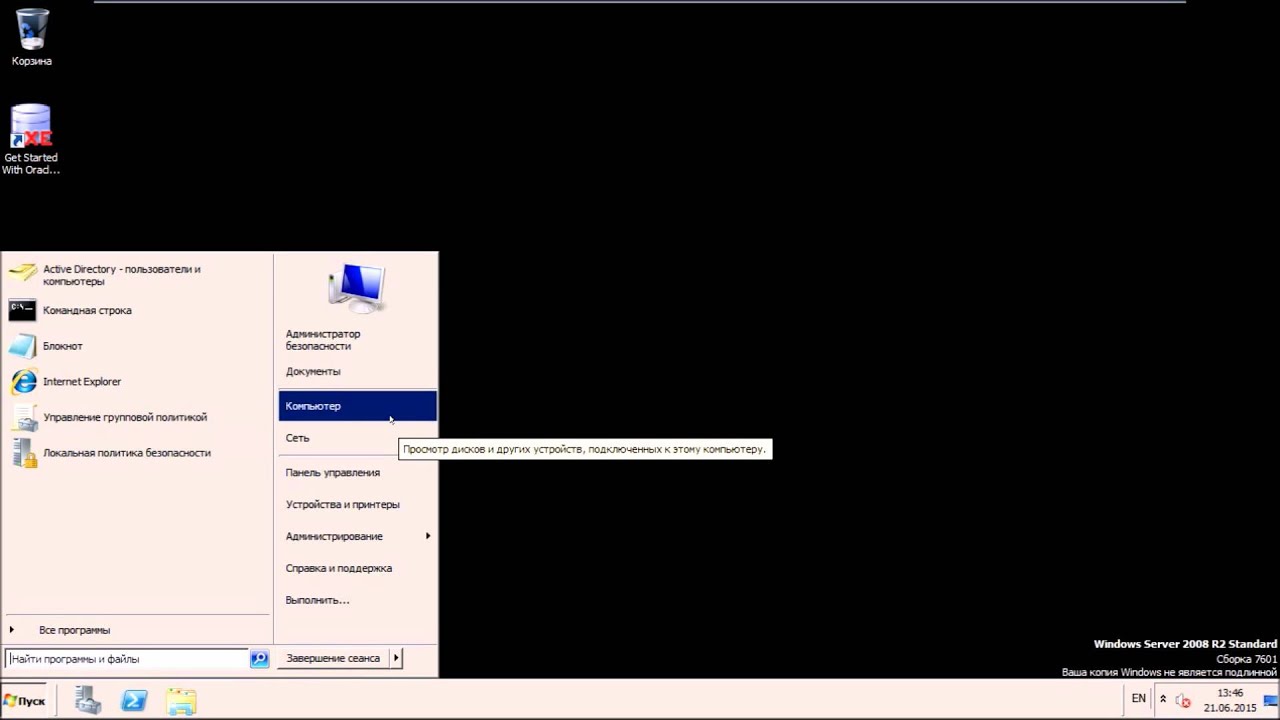1280x720 pixels.
Task: Open Документы from Start menu
Action: pos(313,371)
